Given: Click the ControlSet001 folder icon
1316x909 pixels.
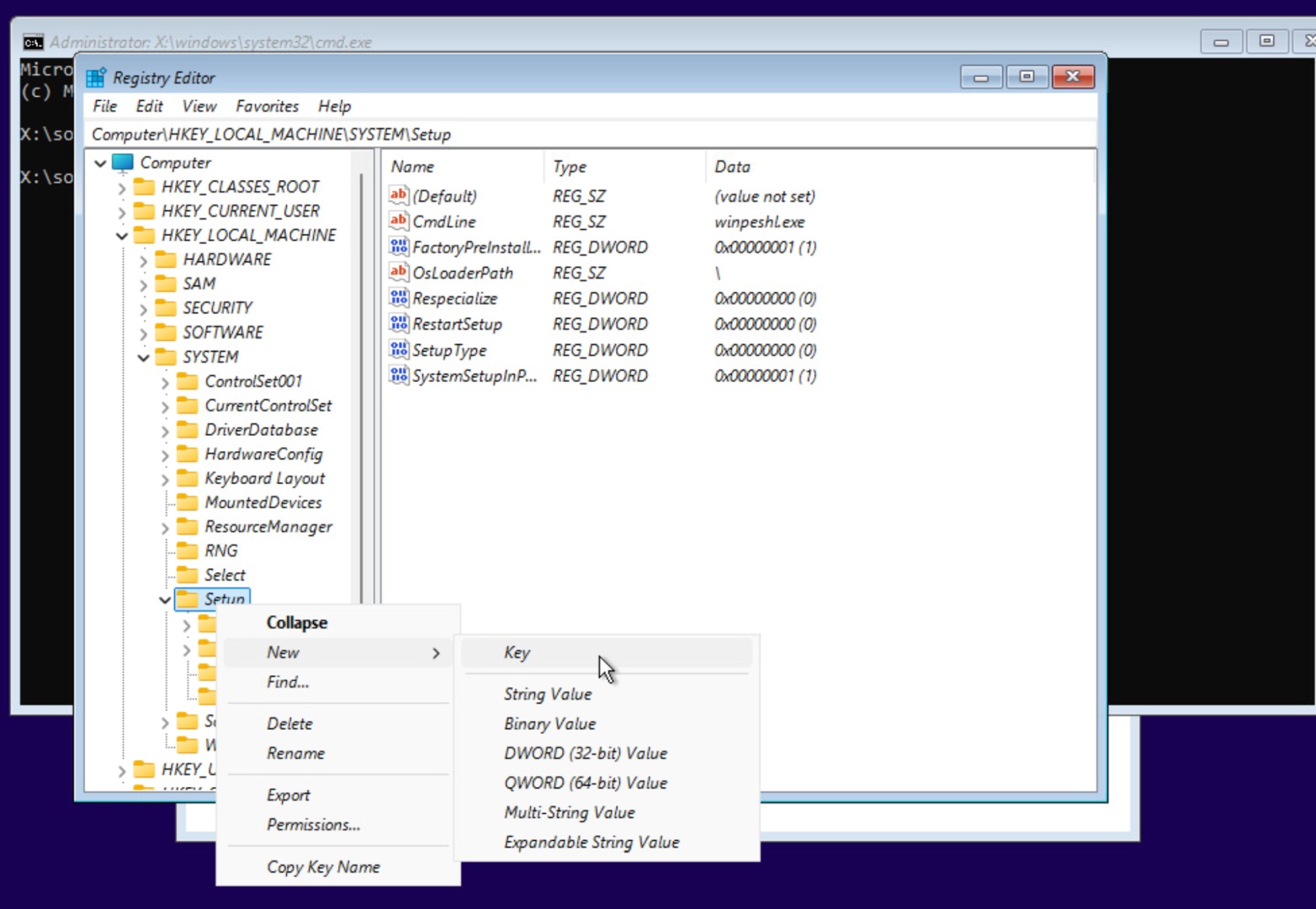Looking at the screenshot, I should point(188,380).
